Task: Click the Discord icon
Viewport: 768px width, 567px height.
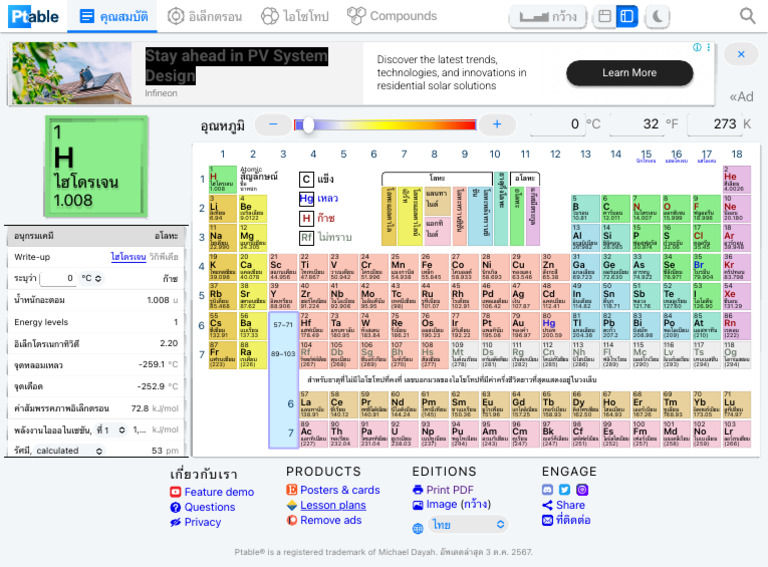Action: point(548,490)
